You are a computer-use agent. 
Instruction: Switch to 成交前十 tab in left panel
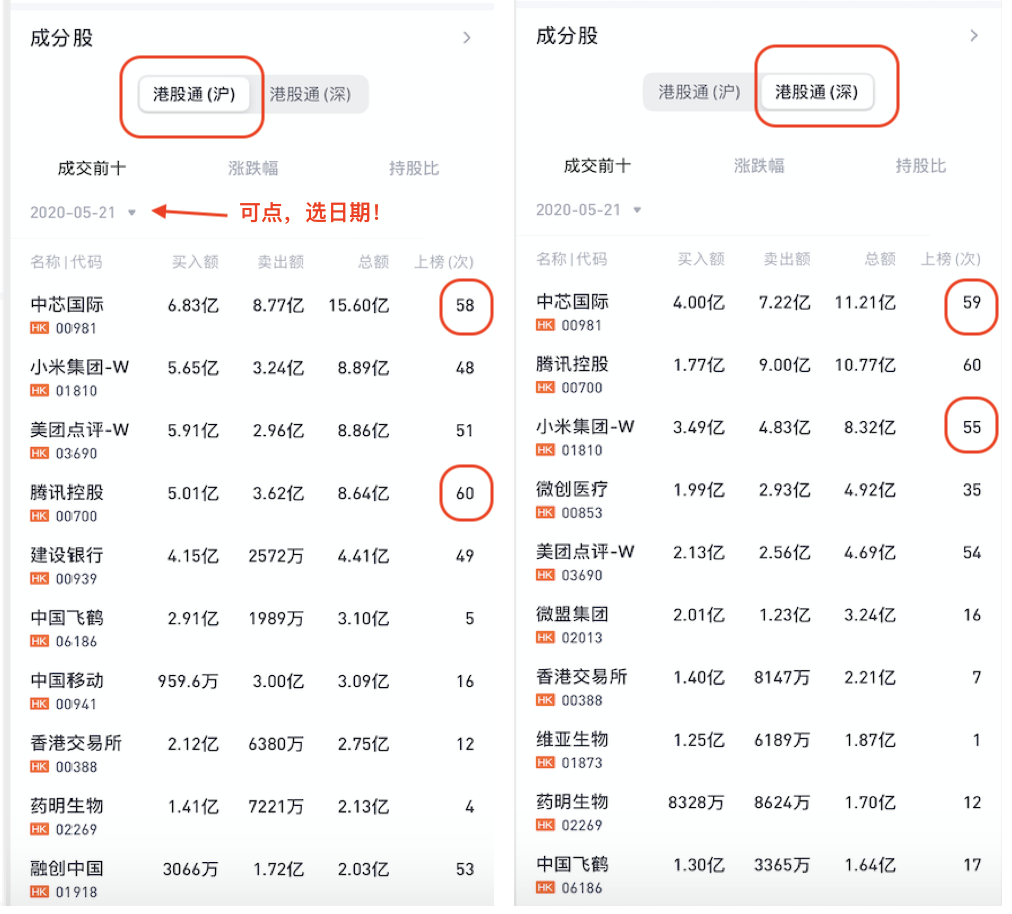pos(92,168)
